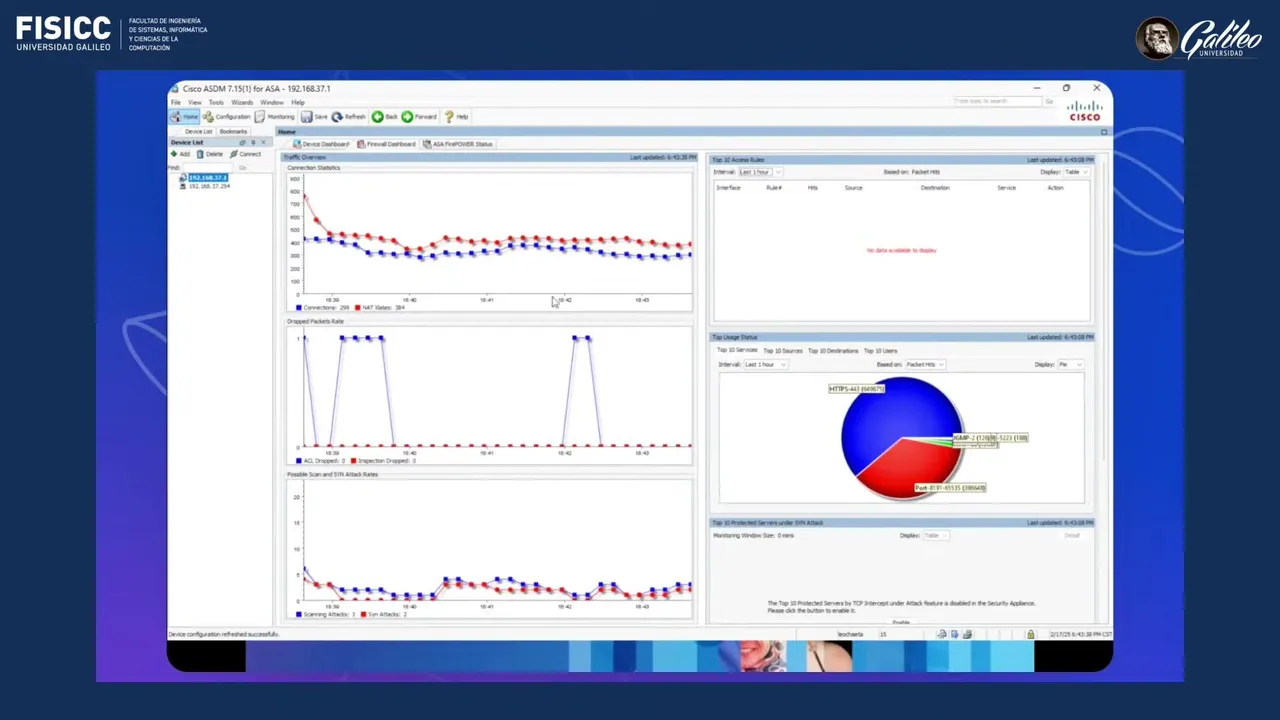Switch to ASA FirePOWER Status tab

458,144
